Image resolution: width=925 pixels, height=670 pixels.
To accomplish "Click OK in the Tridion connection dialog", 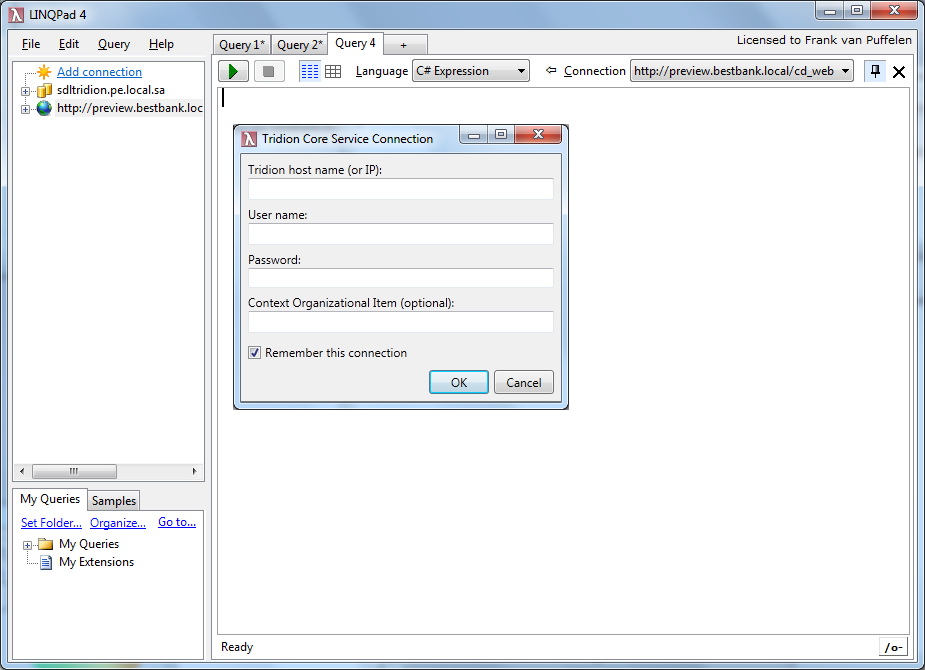I will [458, 382].
